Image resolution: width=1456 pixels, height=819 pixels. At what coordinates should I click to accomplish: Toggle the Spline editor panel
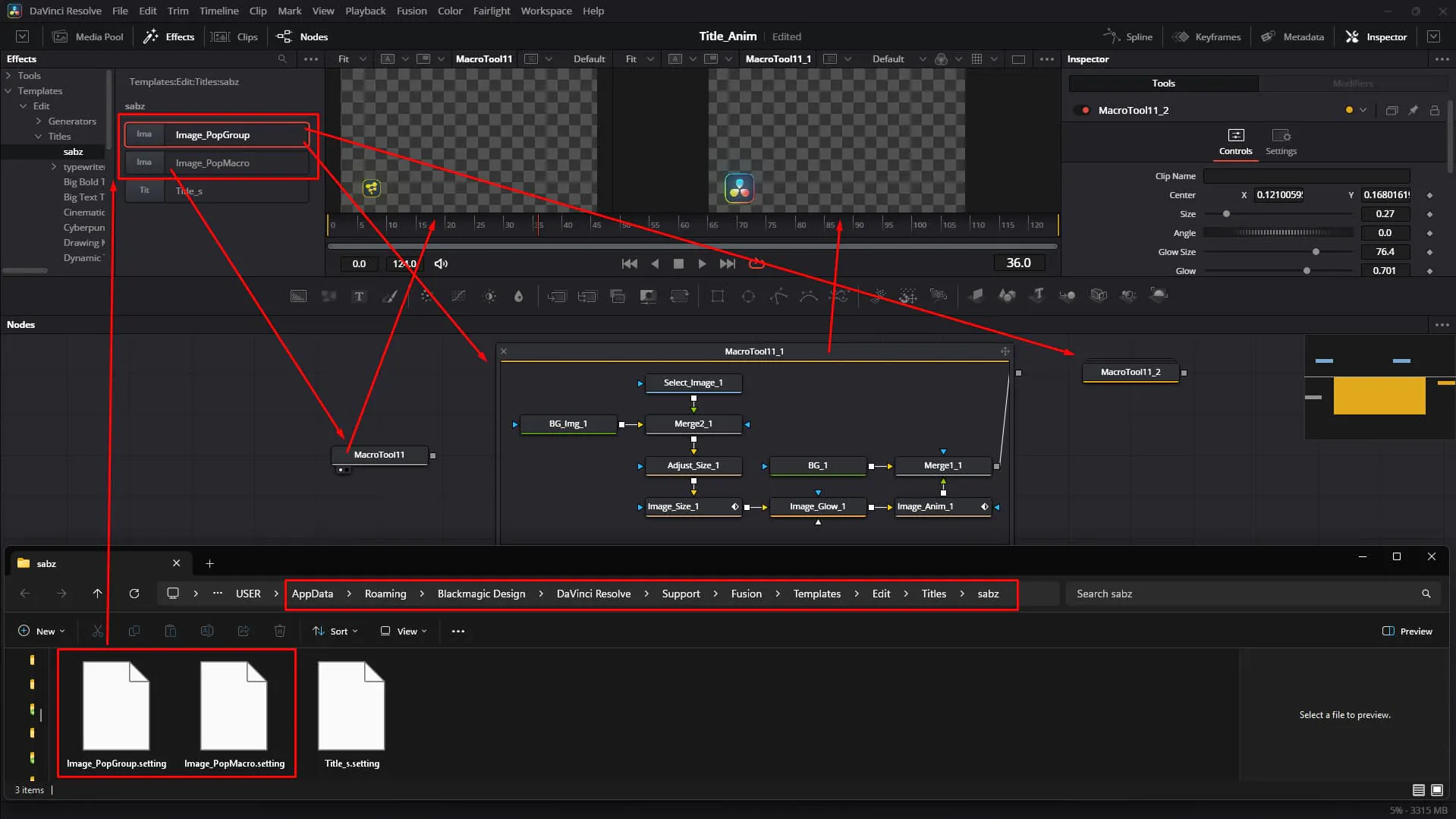click(1128, 36)
